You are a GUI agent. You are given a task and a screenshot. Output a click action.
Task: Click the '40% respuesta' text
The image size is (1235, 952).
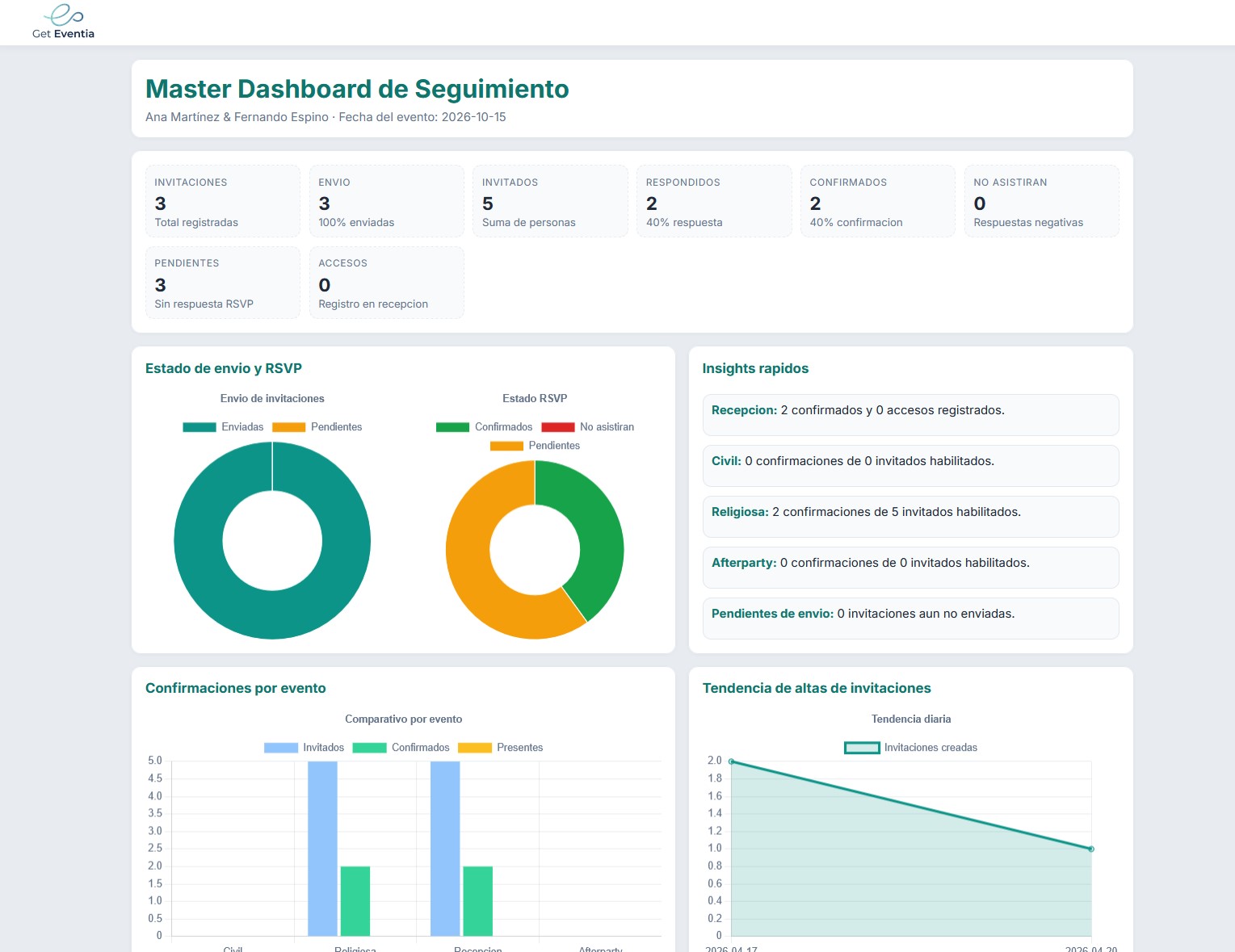[x=684, y=223]
